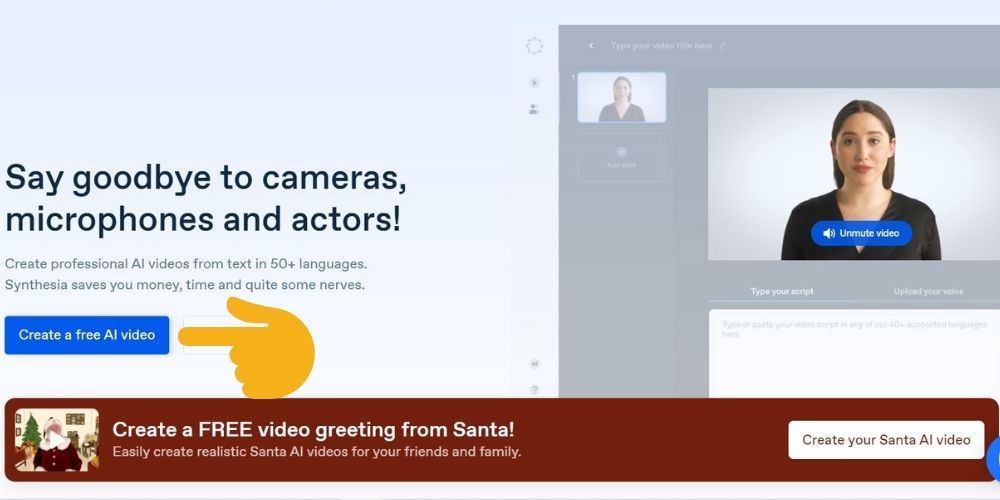Select slide 1 thumbnail with the presenter
Viewport: 1000px width, 500px height.
[x=622, y=97]
